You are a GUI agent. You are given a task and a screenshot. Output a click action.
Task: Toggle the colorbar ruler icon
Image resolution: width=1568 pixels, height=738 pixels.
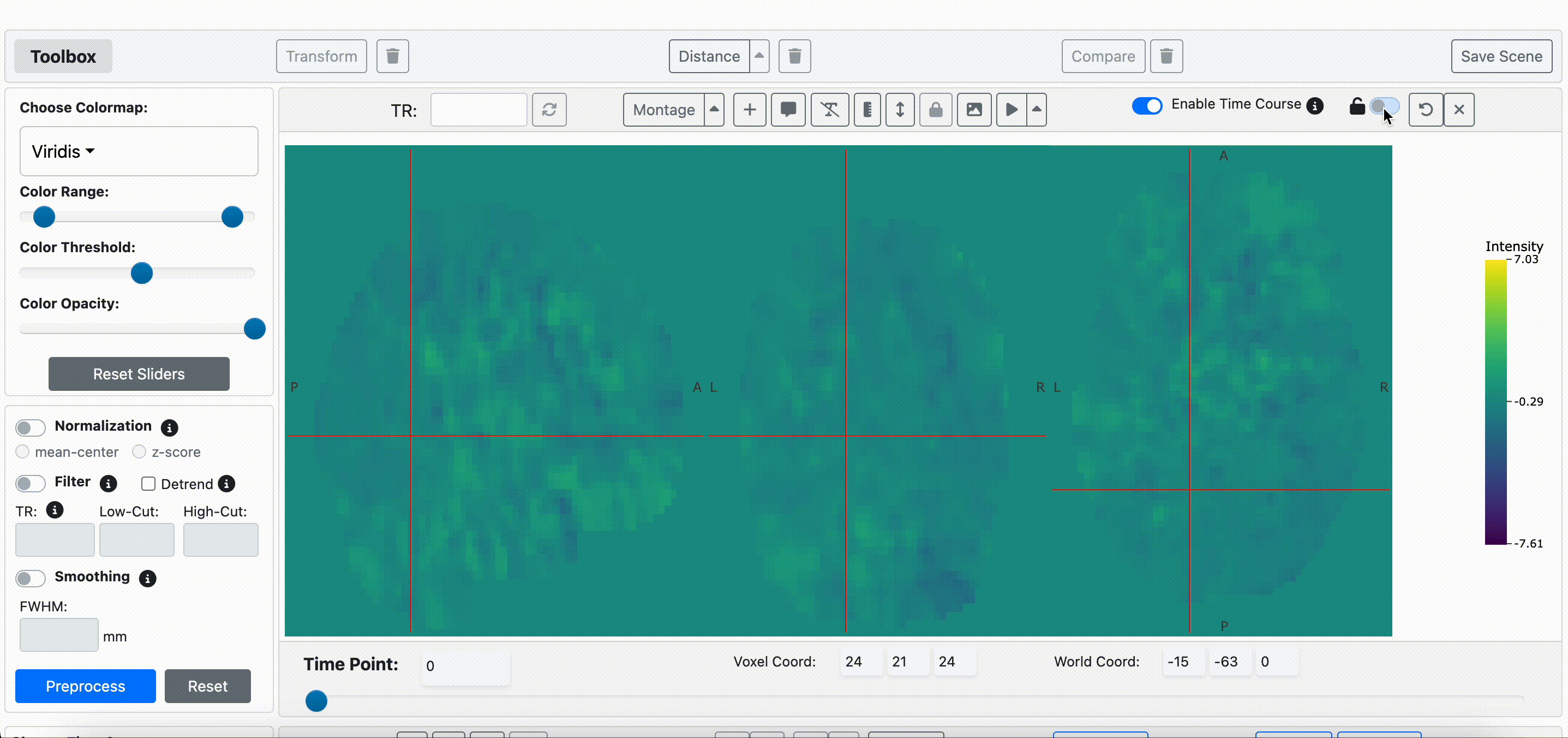tap(867, 110)
